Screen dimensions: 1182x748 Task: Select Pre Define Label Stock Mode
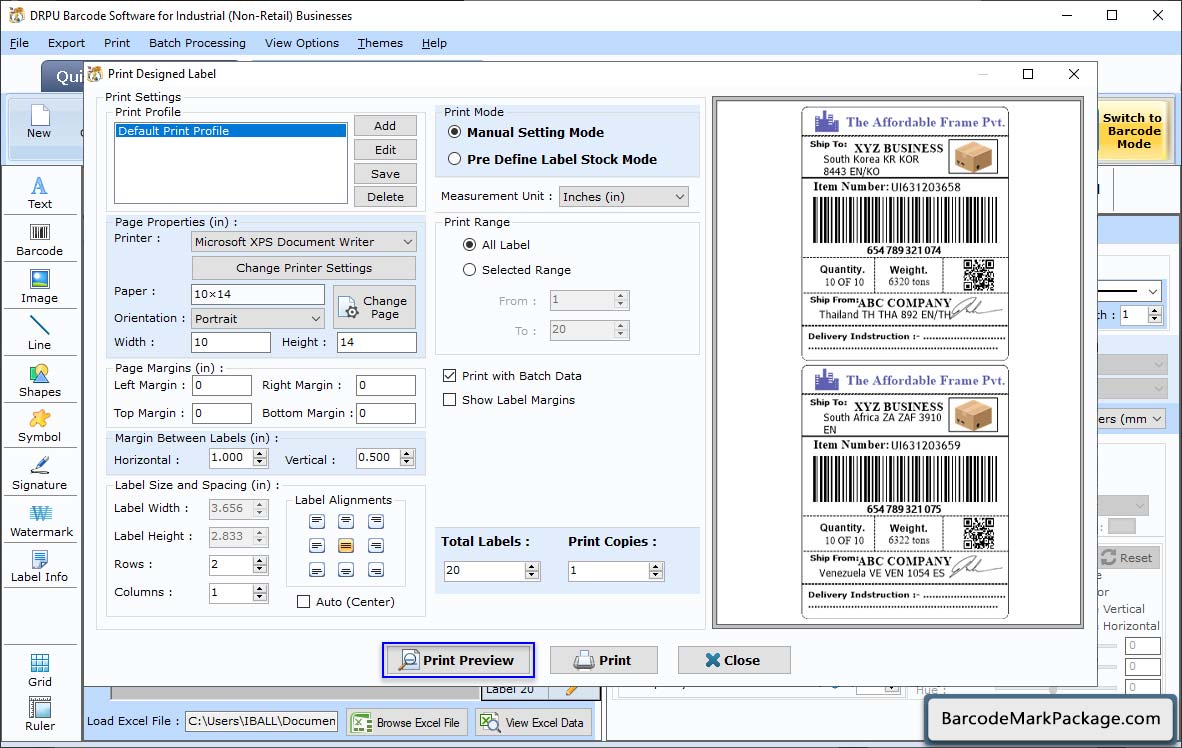click(553, 159)
